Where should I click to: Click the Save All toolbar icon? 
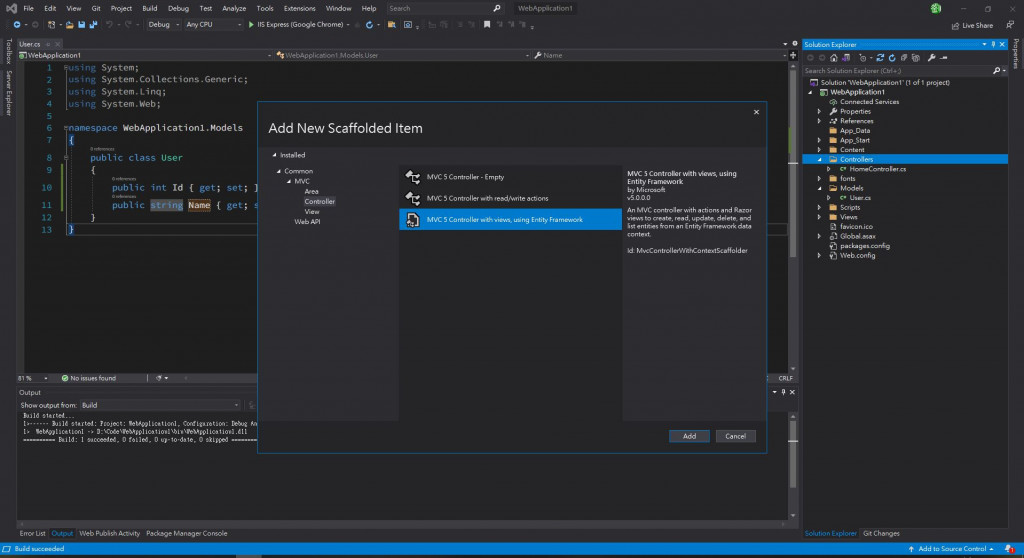coord(93,25)
